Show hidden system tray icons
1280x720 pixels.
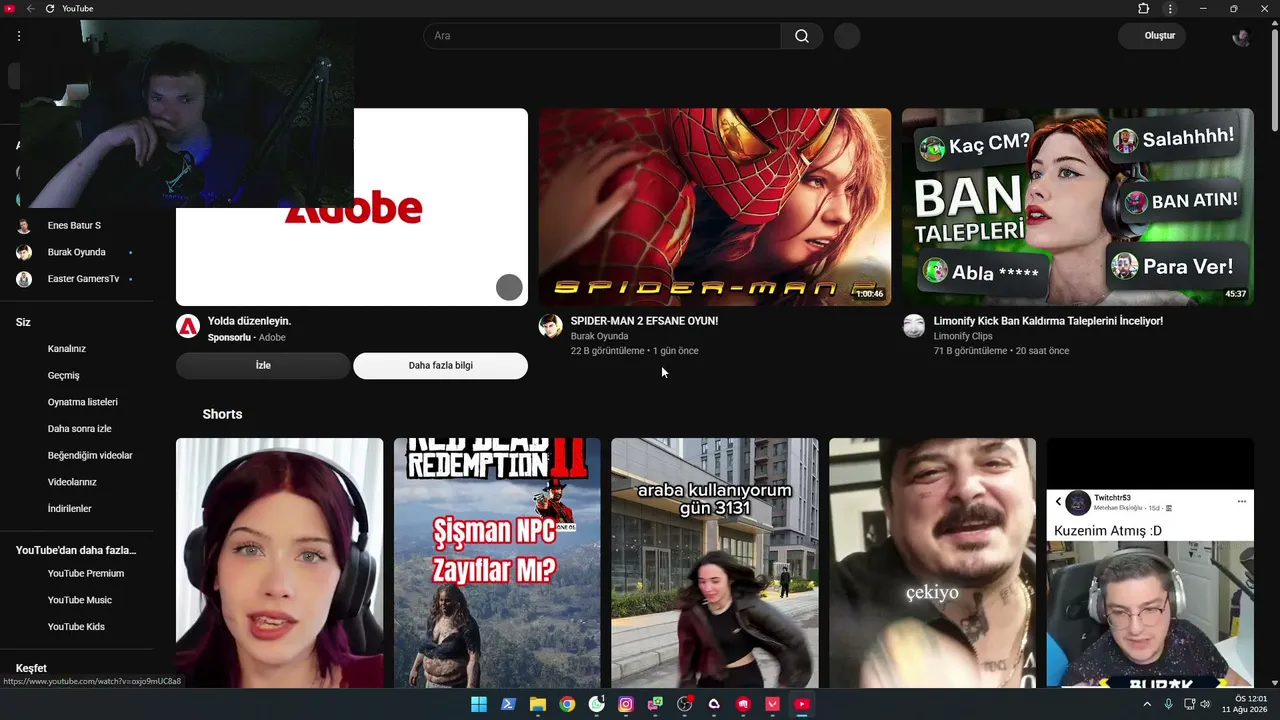pos(1146,704)
